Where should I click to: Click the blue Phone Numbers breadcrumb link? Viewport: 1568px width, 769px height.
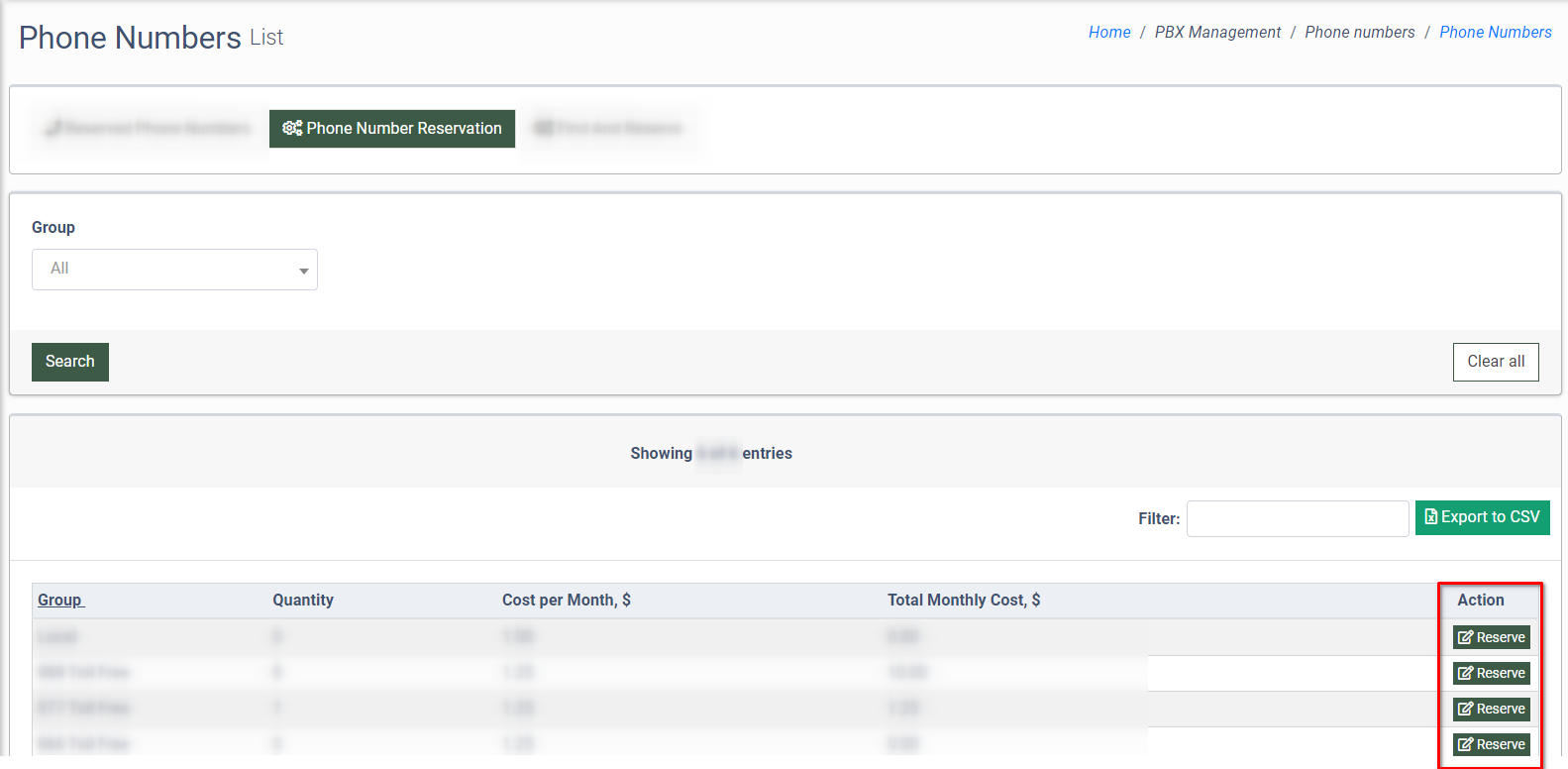tap(1495, 33)
